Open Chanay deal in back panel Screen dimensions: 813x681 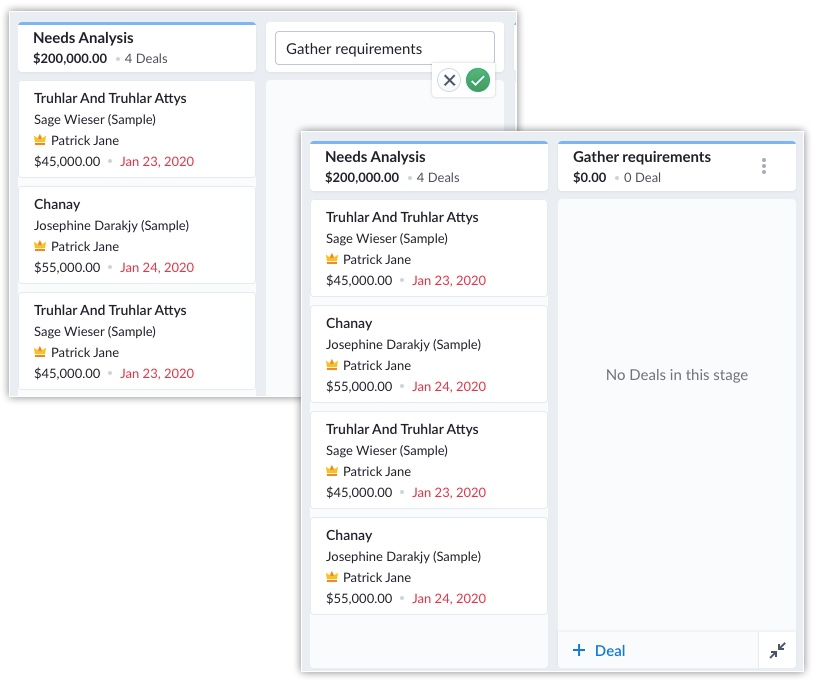coord(57,204)
